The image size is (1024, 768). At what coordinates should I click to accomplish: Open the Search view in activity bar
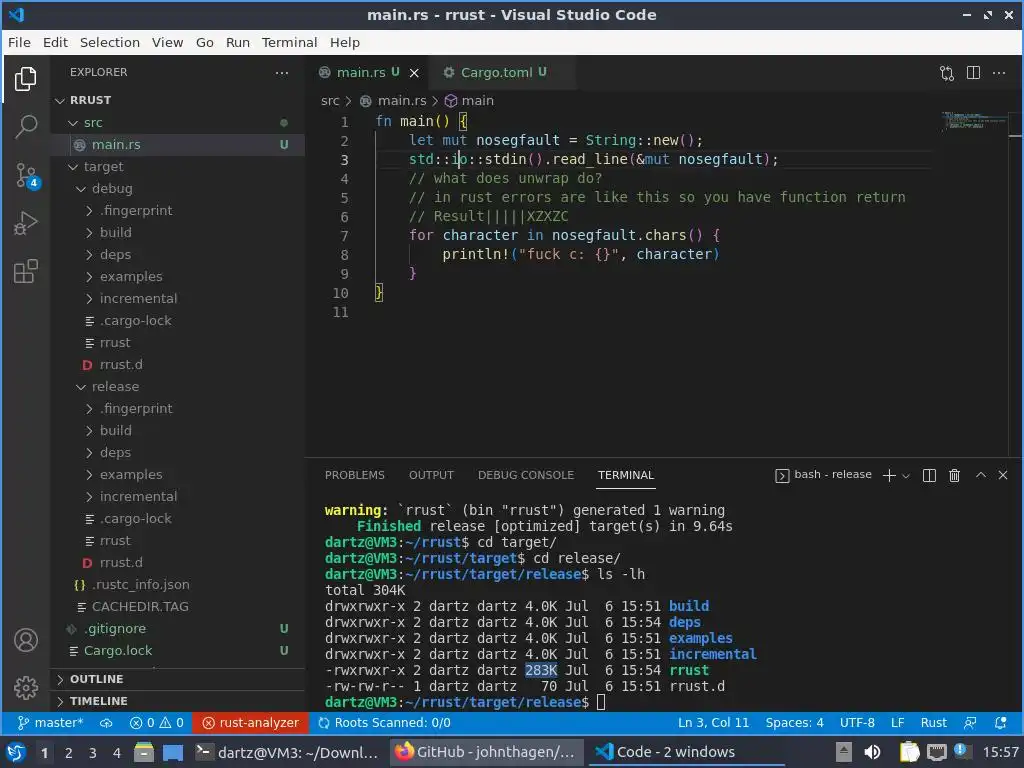pyautogui.click(x=25, y=127)
